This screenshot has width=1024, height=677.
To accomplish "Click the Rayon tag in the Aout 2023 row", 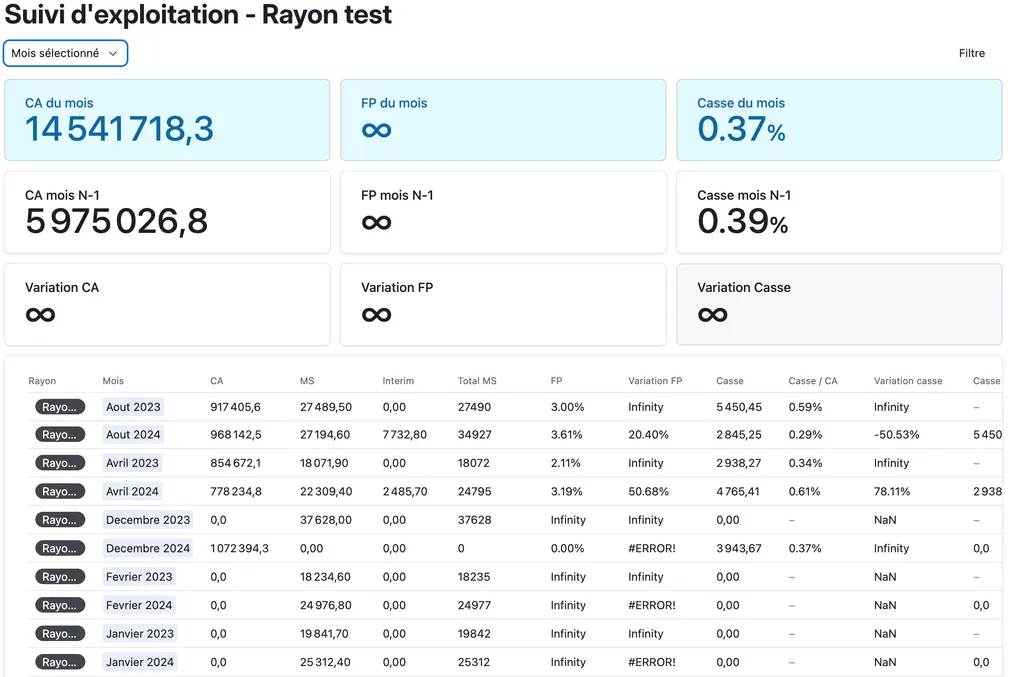I will 59,407.
